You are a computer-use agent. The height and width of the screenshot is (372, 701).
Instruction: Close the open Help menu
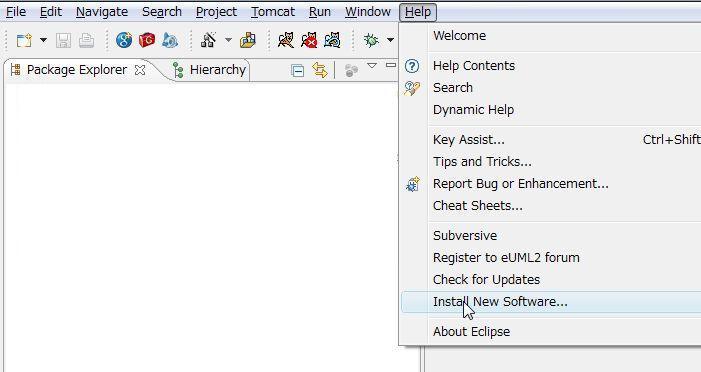click(x=418, y=12)
